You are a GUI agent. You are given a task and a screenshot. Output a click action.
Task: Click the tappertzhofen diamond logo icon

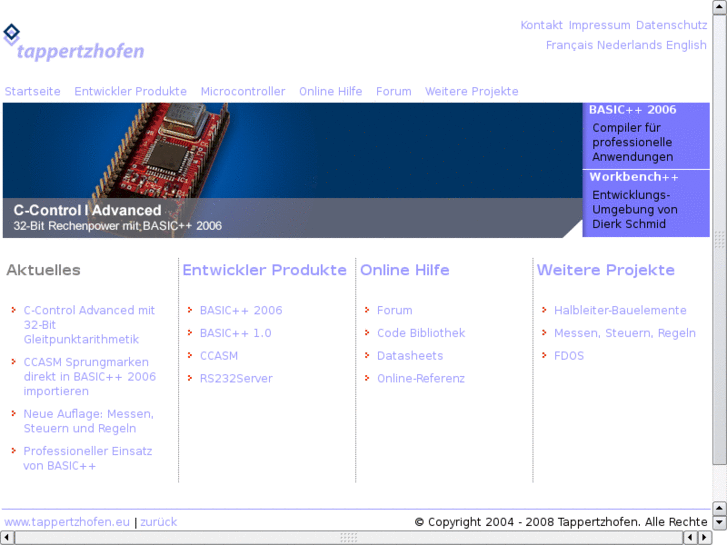click(x=11, y=34)
